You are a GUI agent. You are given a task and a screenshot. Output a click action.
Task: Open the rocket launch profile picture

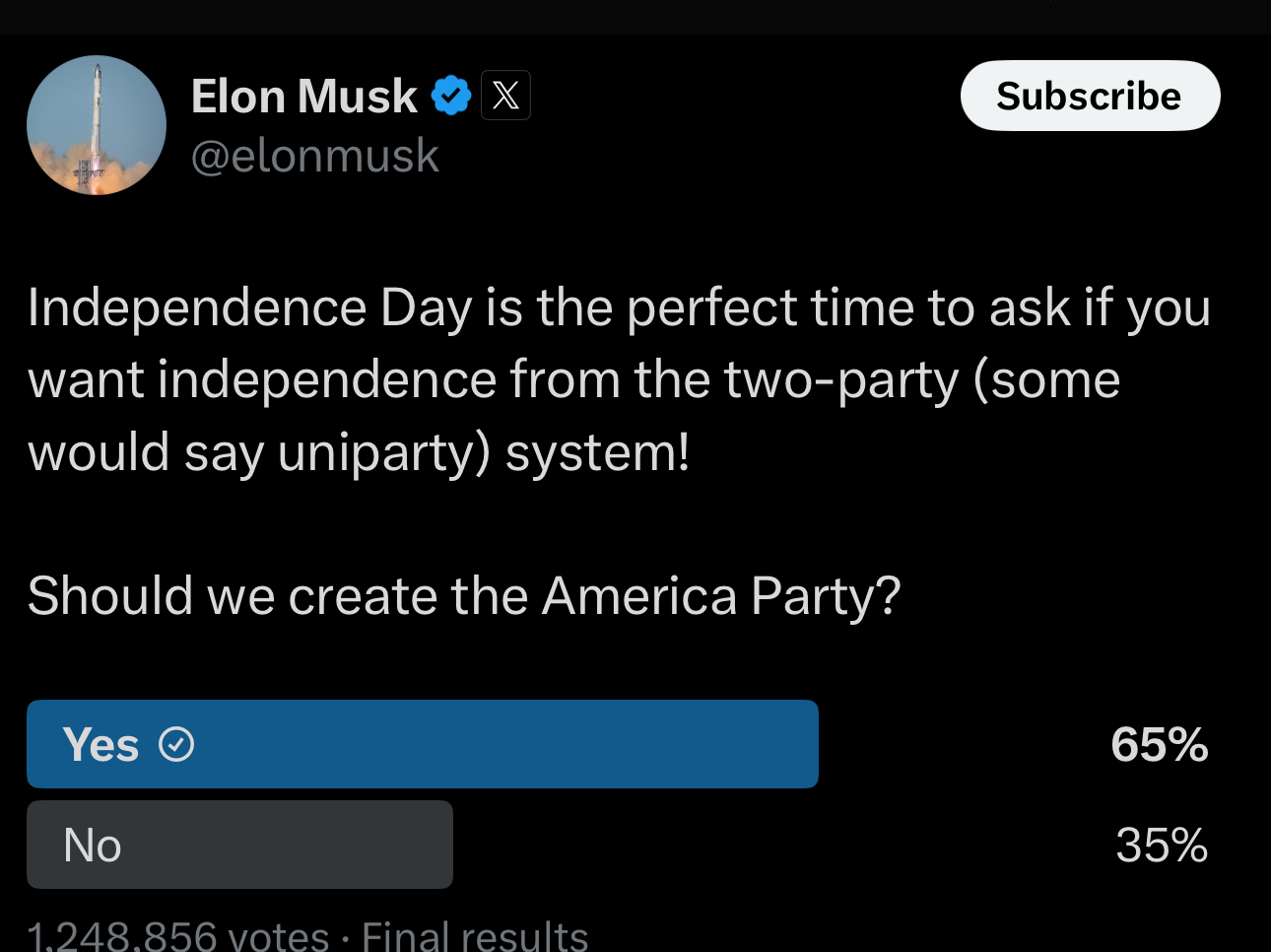[x=97, y=125]
